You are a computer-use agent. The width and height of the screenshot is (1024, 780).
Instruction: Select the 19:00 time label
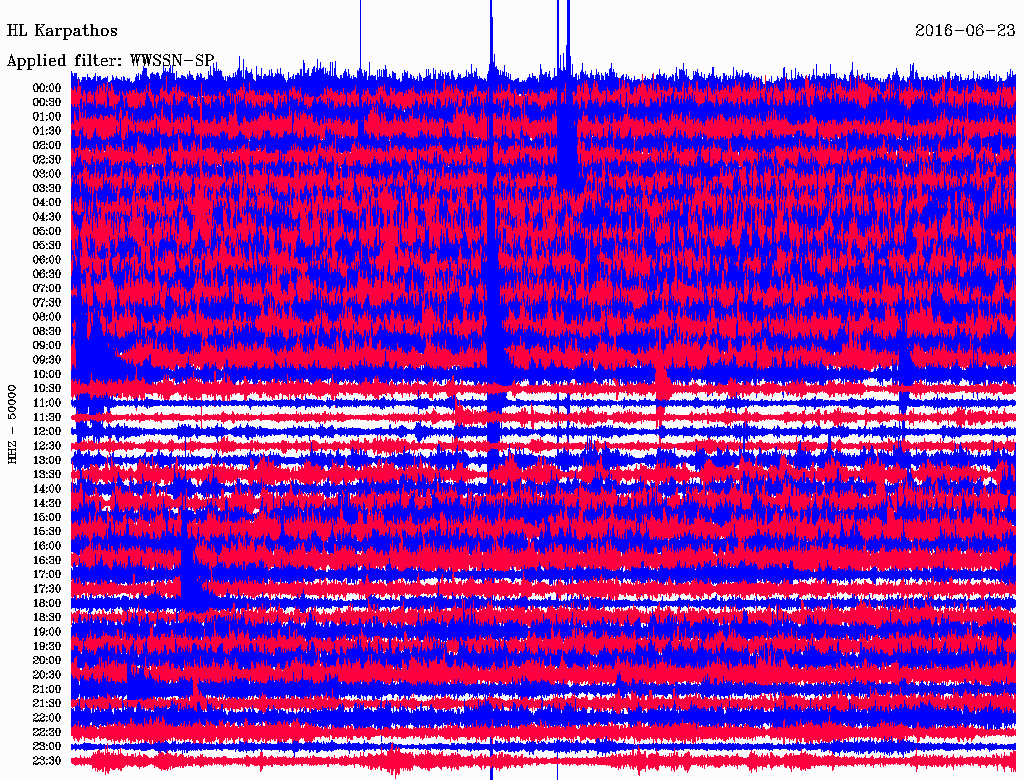pyautogui.click(x=47, y=632)
